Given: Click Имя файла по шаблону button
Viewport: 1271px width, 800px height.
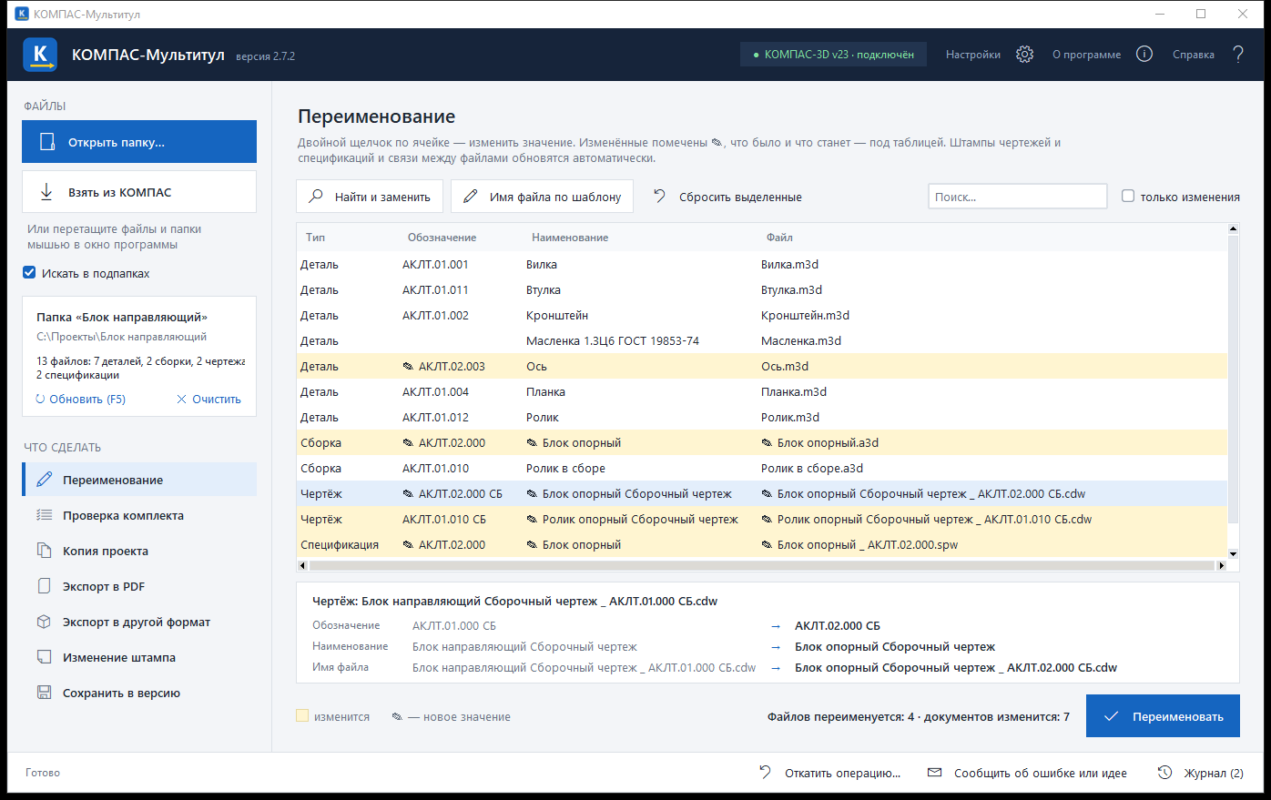Looking at the screenshot, I should 542,197.
